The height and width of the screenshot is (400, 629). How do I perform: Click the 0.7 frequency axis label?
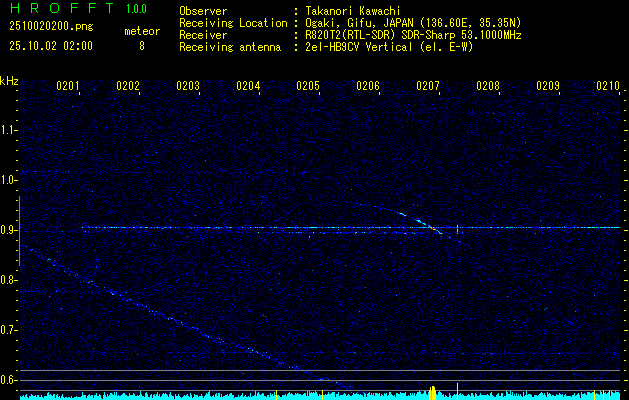(x=9, y=330)
